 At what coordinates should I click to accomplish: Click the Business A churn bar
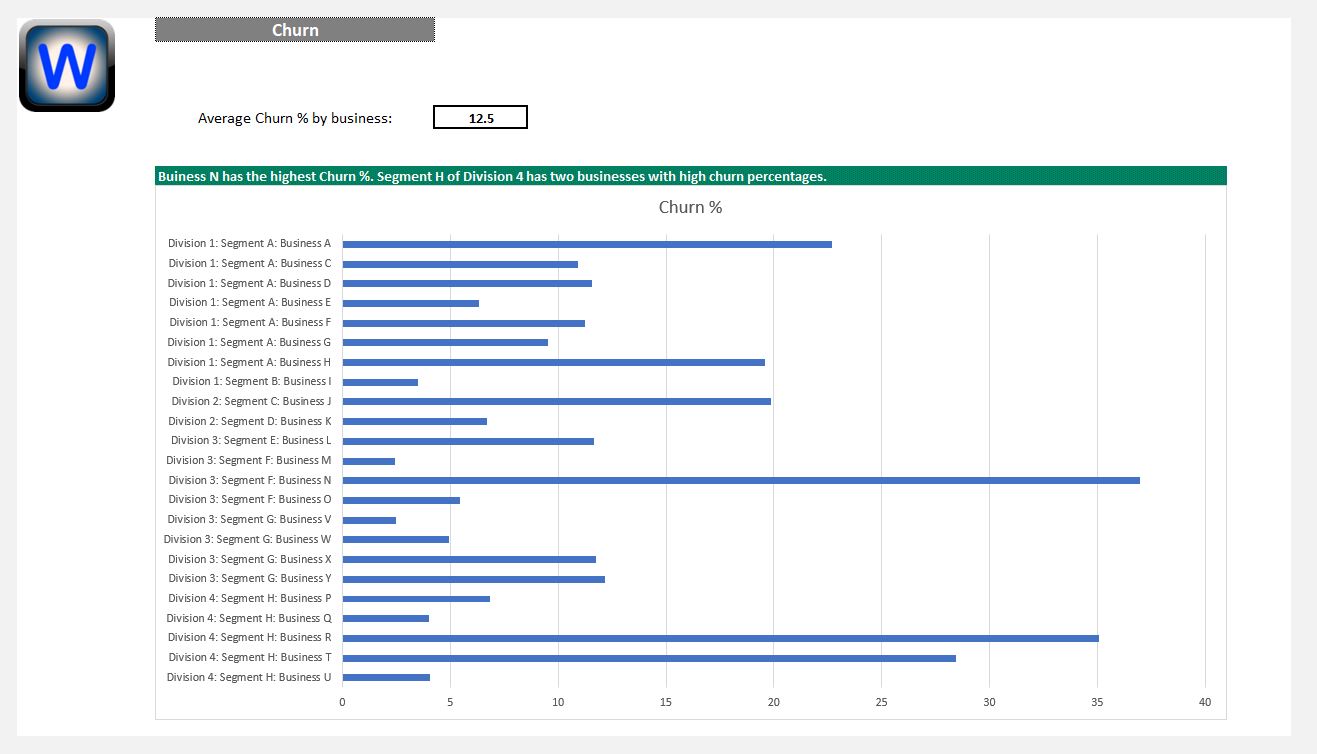click(587, 244)
